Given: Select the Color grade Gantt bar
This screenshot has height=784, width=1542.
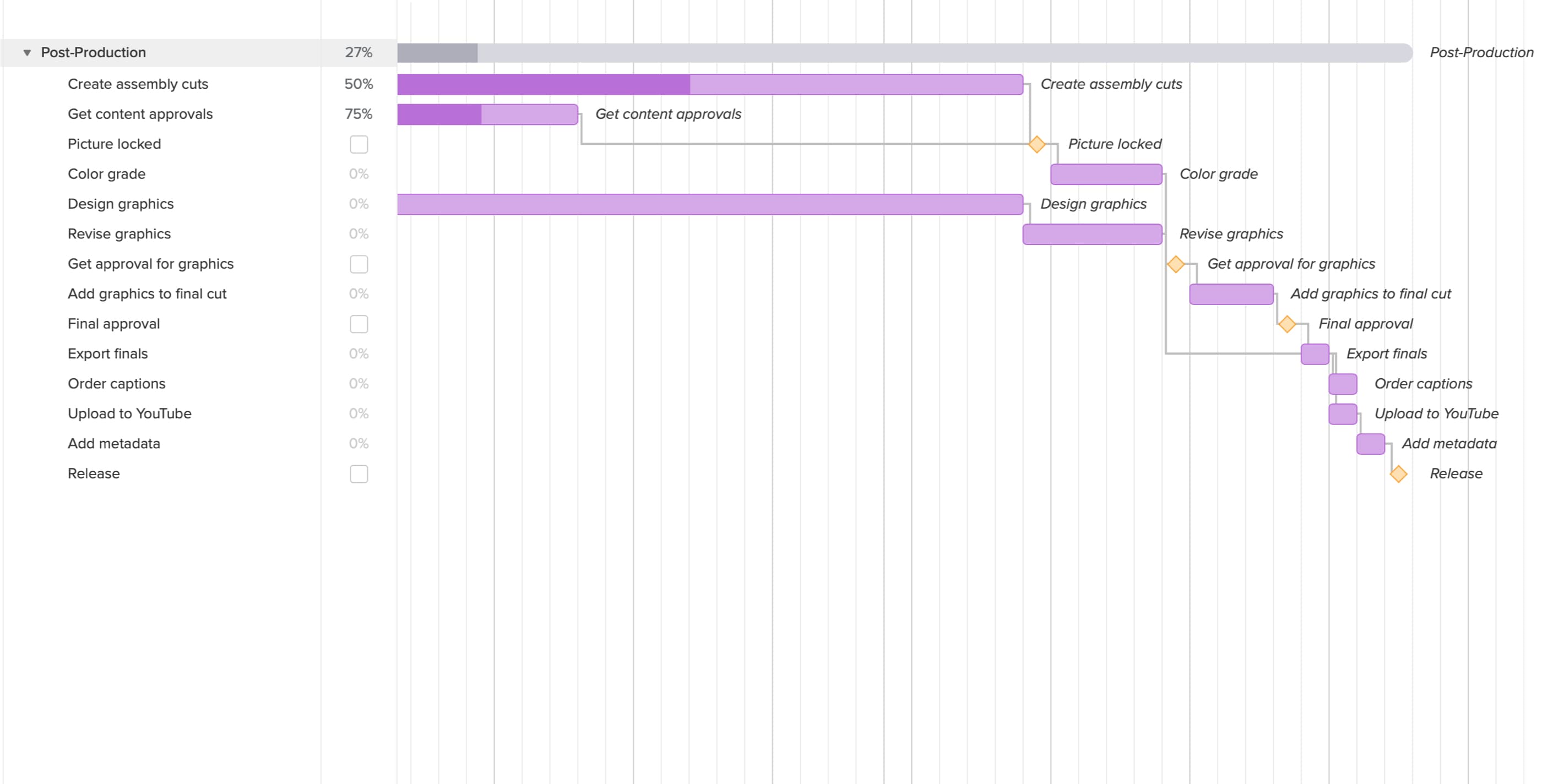Looking at the screenshot, I should (x=1106, y=174).
